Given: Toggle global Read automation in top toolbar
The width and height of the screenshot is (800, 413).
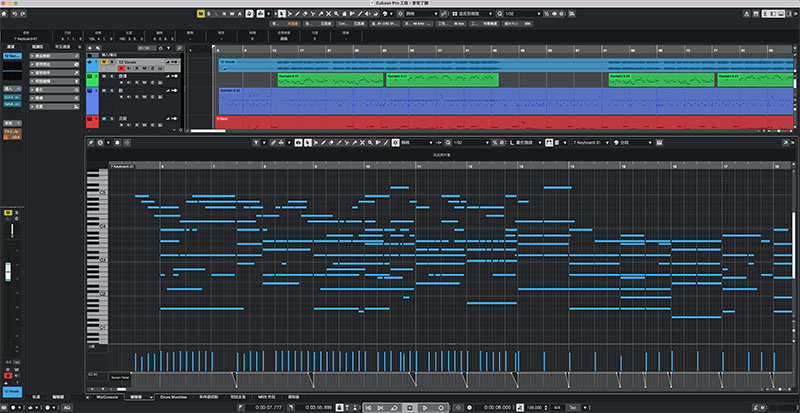Looking at the screenshot, I should tap(224, 14).
